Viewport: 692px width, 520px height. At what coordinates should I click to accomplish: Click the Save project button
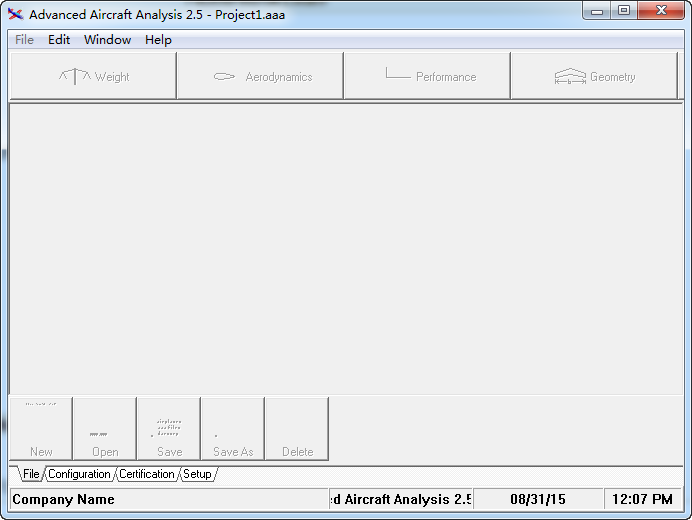(x=169, y=429)
